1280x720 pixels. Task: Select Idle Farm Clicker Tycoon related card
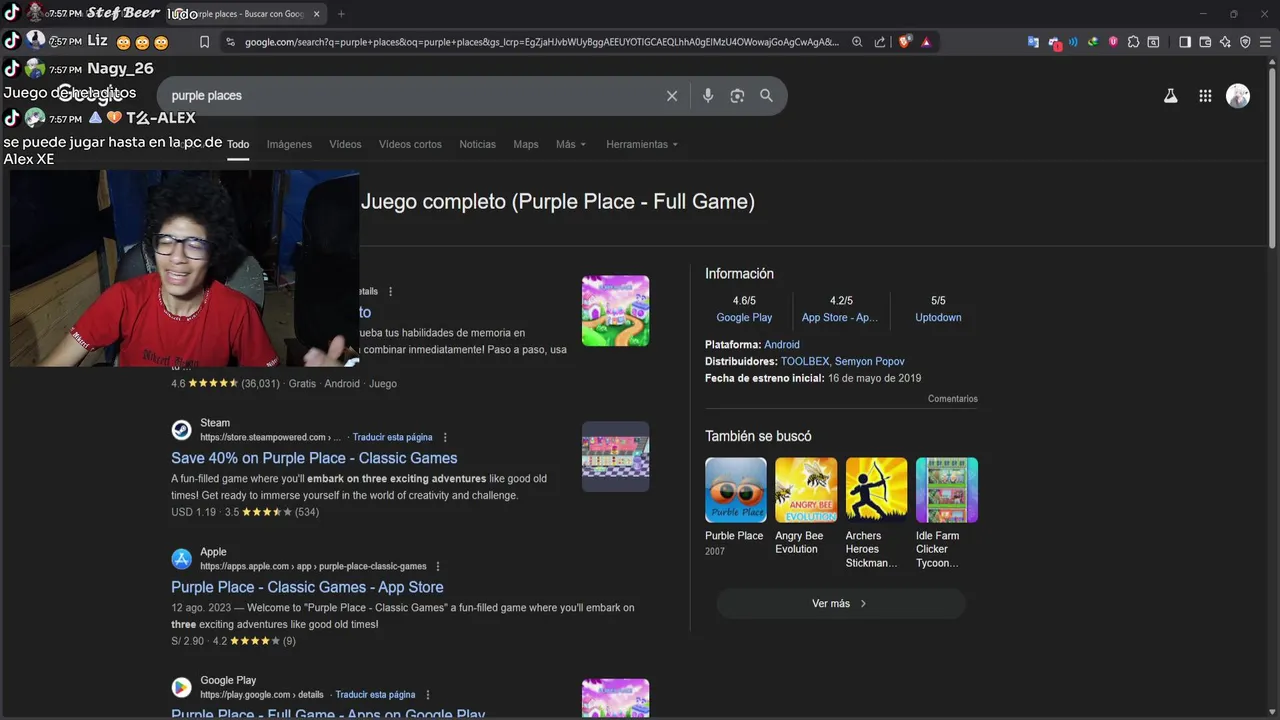[x=946, y=513]
